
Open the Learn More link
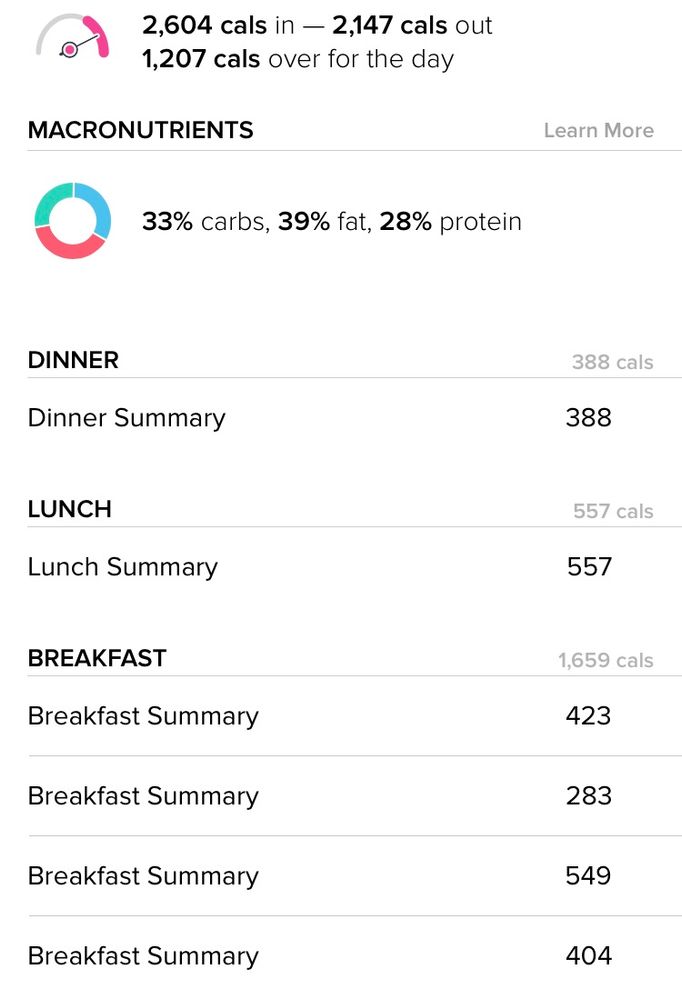point(599,130)
